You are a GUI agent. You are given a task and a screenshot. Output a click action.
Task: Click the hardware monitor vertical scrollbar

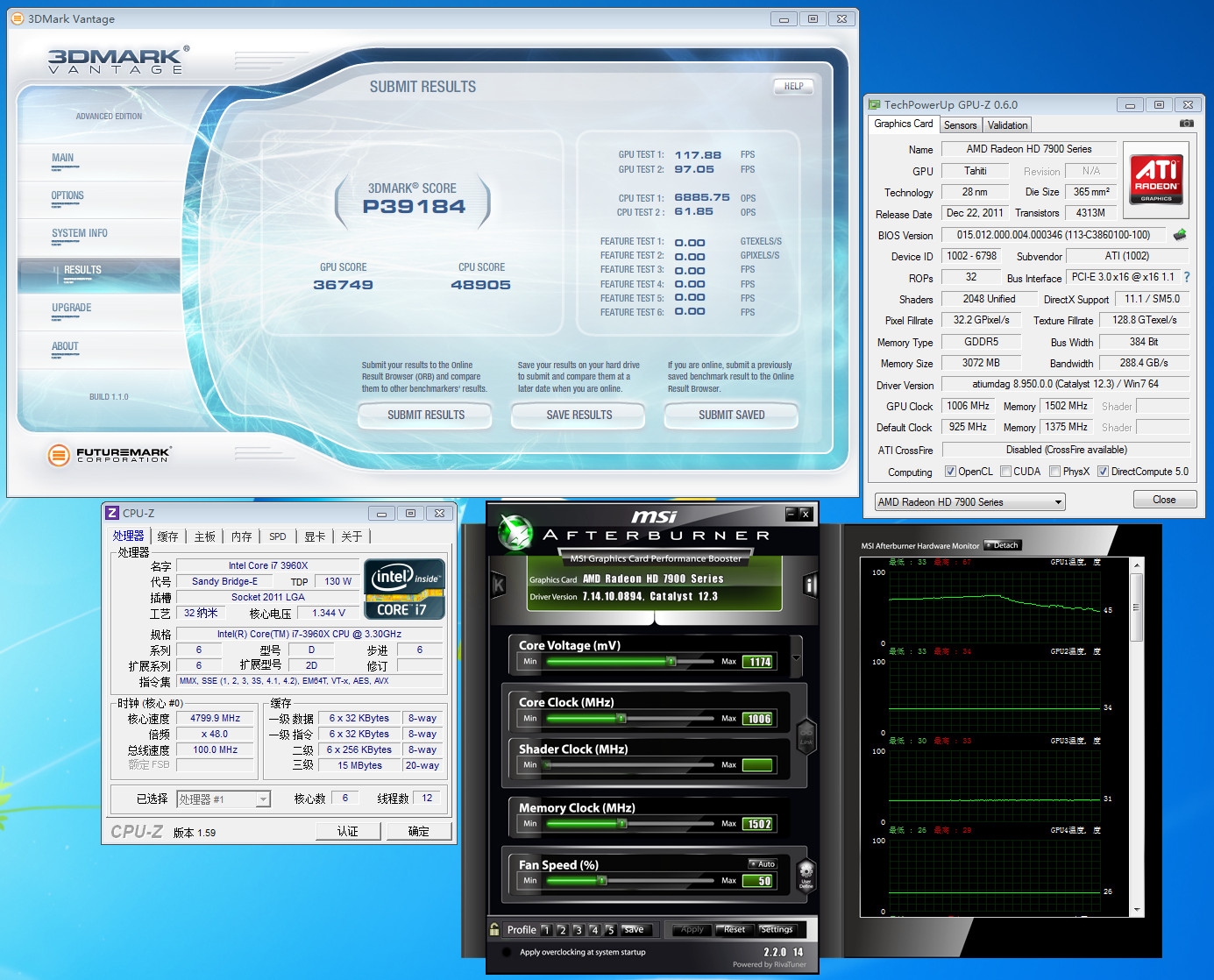tap(1137, 614)
